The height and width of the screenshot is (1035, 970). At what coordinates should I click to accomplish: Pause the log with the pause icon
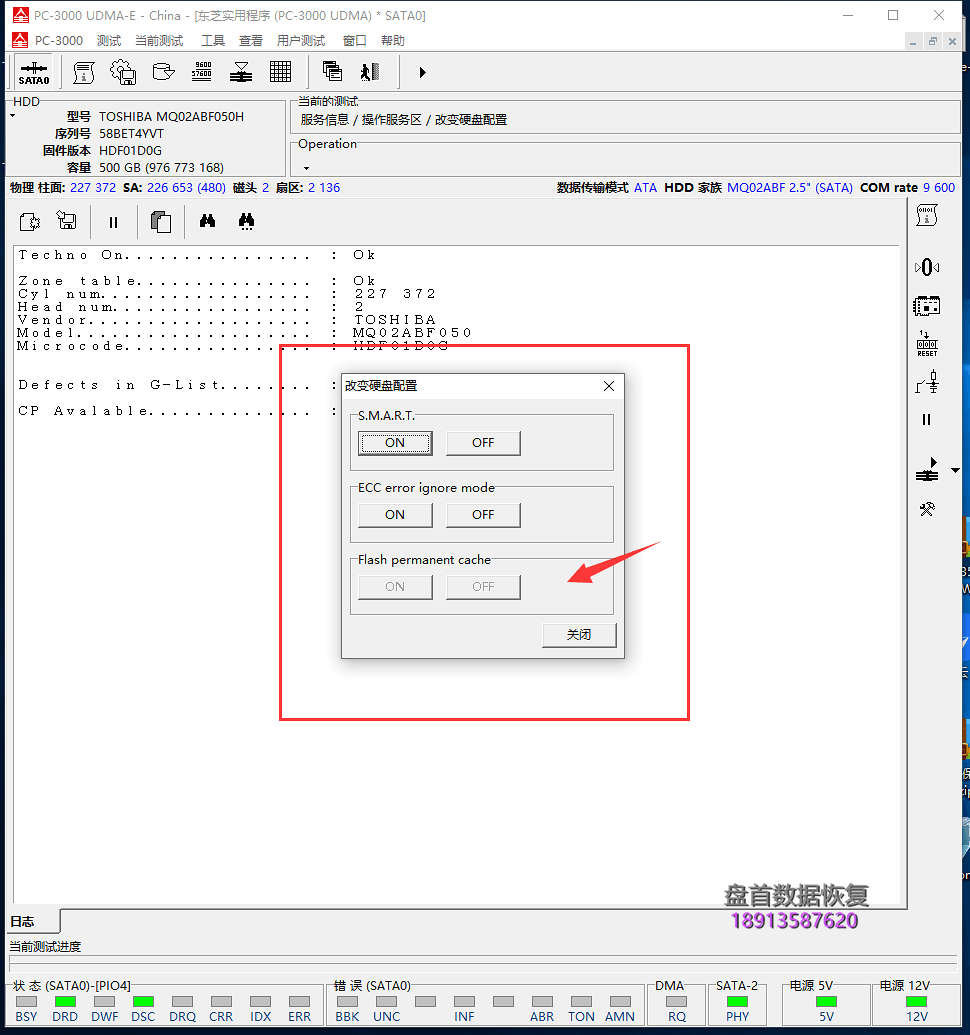(x=113, y=222)
